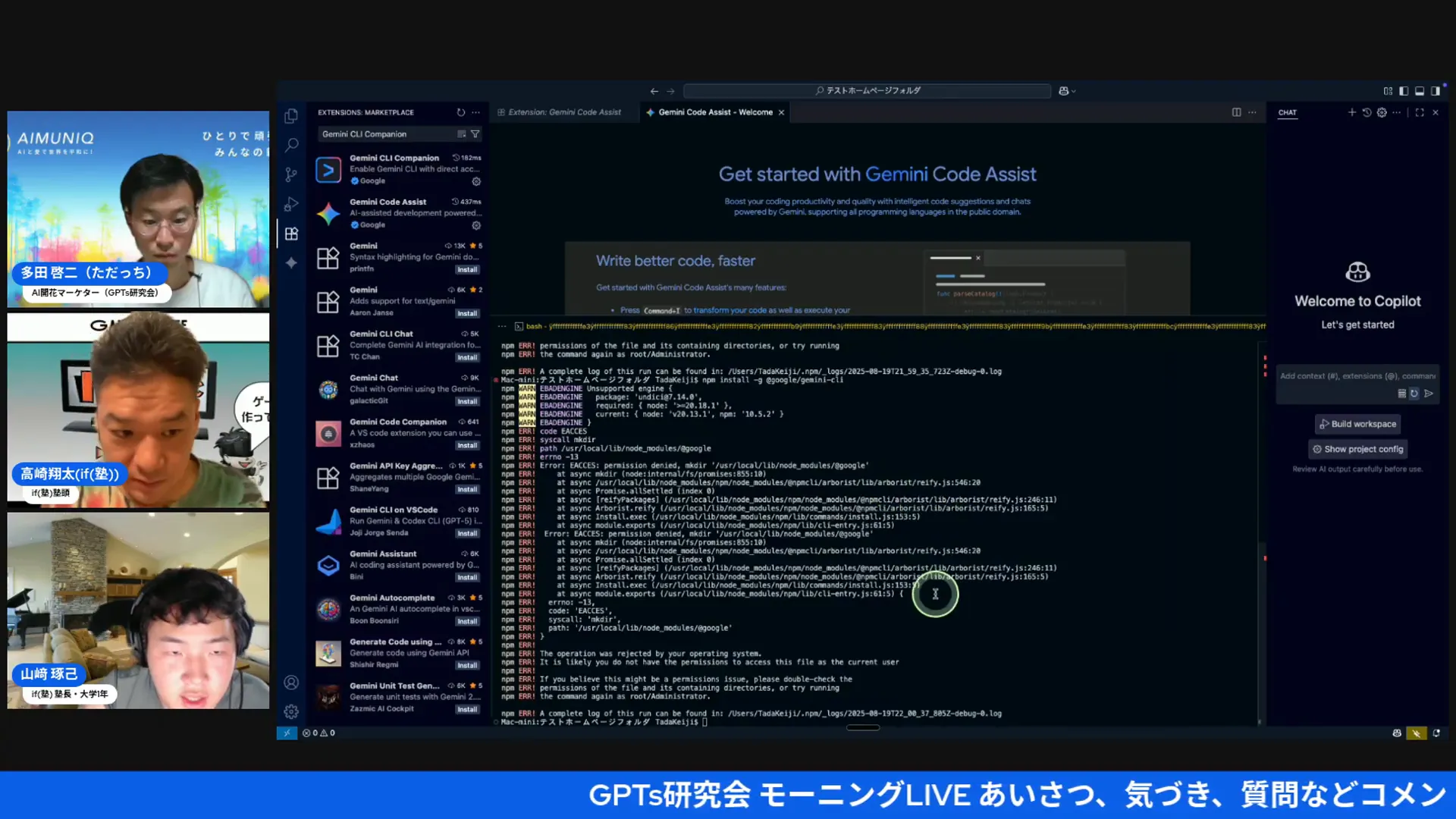The image size is (1456, 819).
Task: Click the chat refresh mode icon
Action: pyautogui.click(x=1414, y=394)
